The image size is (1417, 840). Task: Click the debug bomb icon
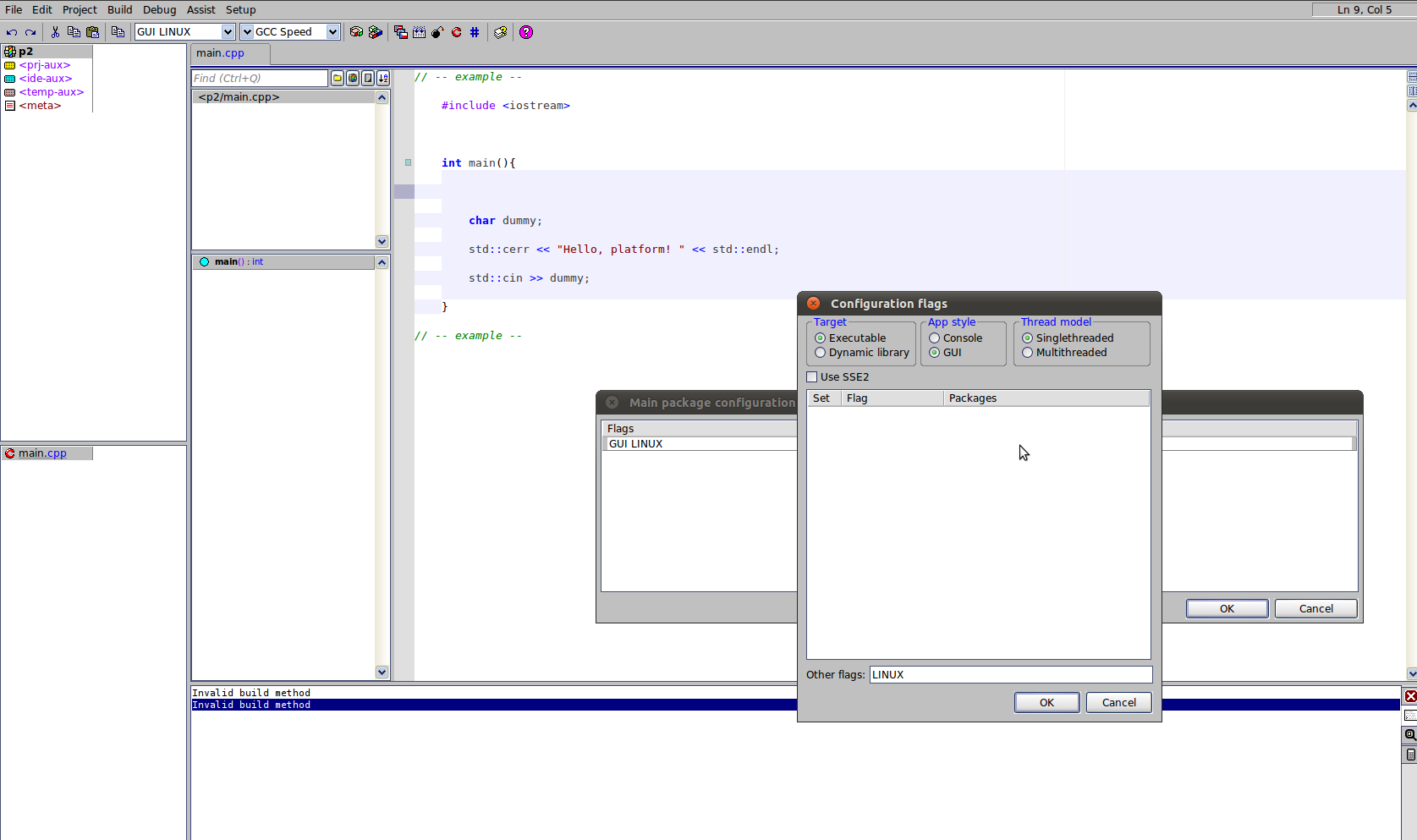437,32
